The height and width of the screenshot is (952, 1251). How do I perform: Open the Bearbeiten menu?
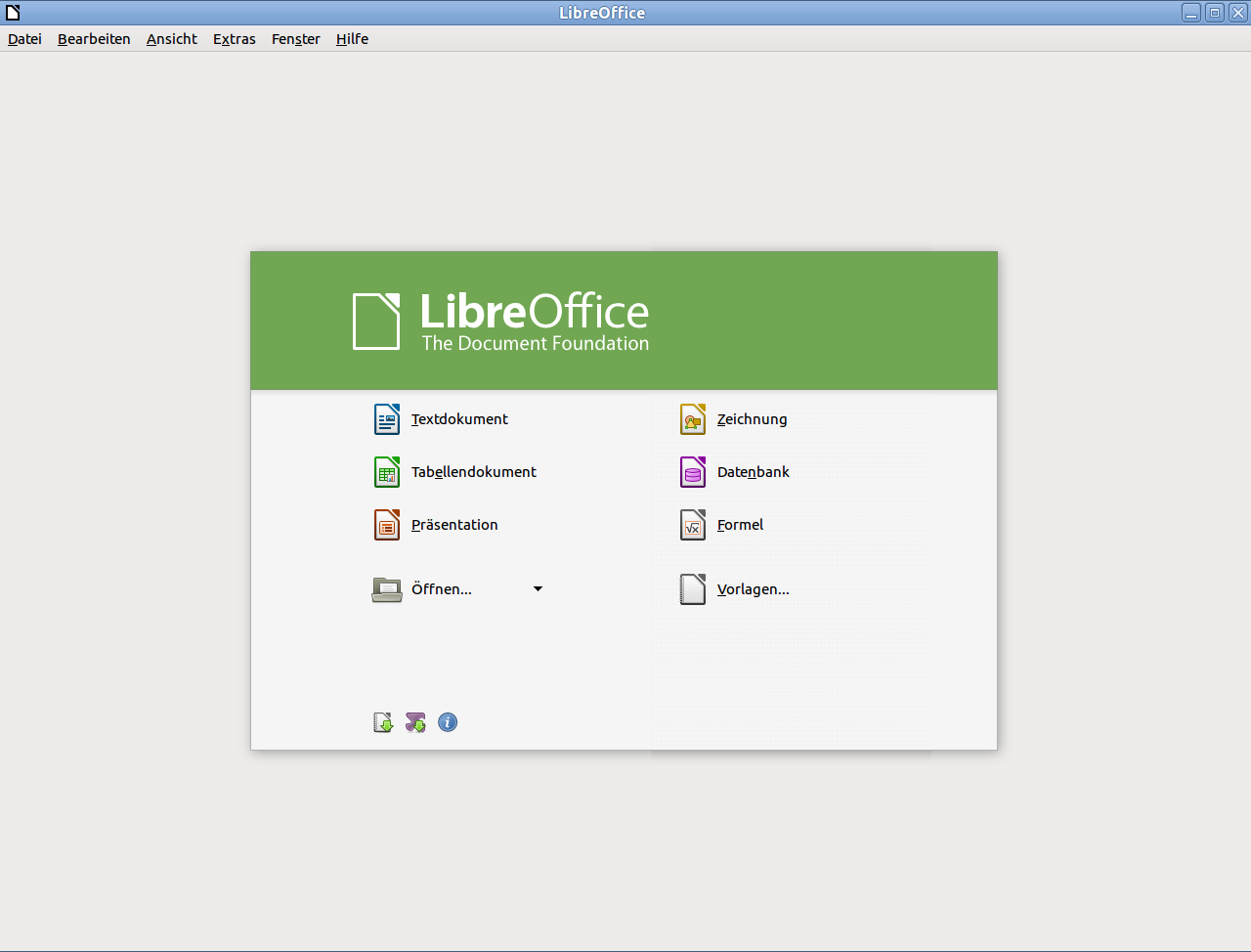click(x=94, y=39)
